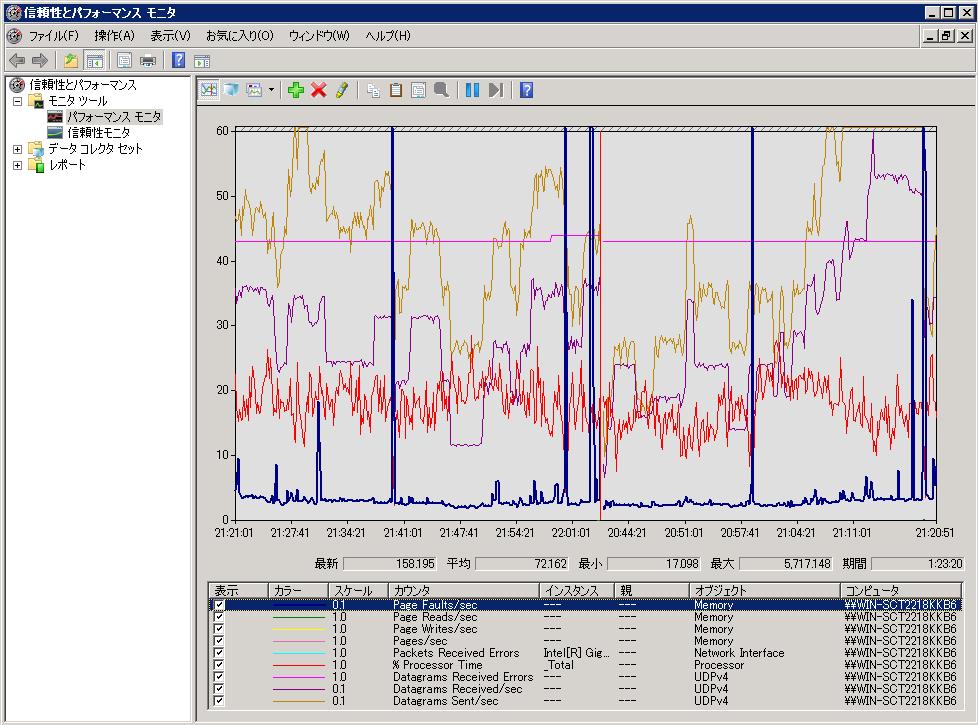
Task: Open the 操作(A) menu
Action: (114, 36)
